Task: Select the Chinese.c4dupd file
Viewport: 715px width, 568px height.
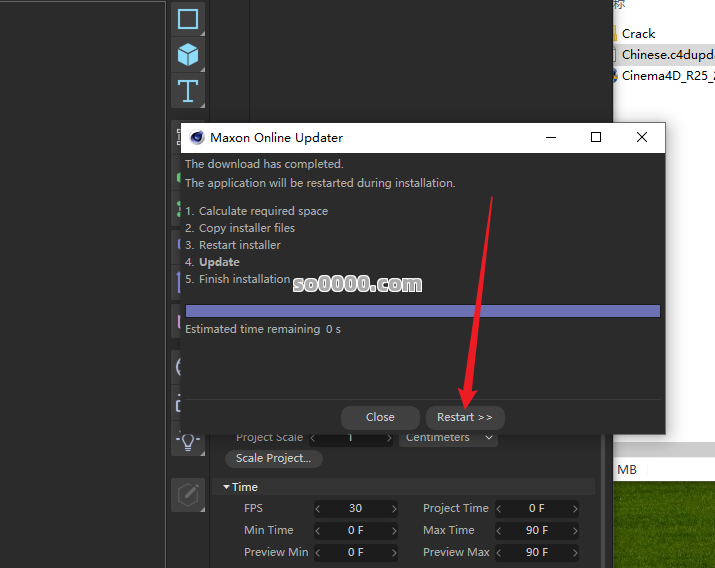Action: coord(666,54)
